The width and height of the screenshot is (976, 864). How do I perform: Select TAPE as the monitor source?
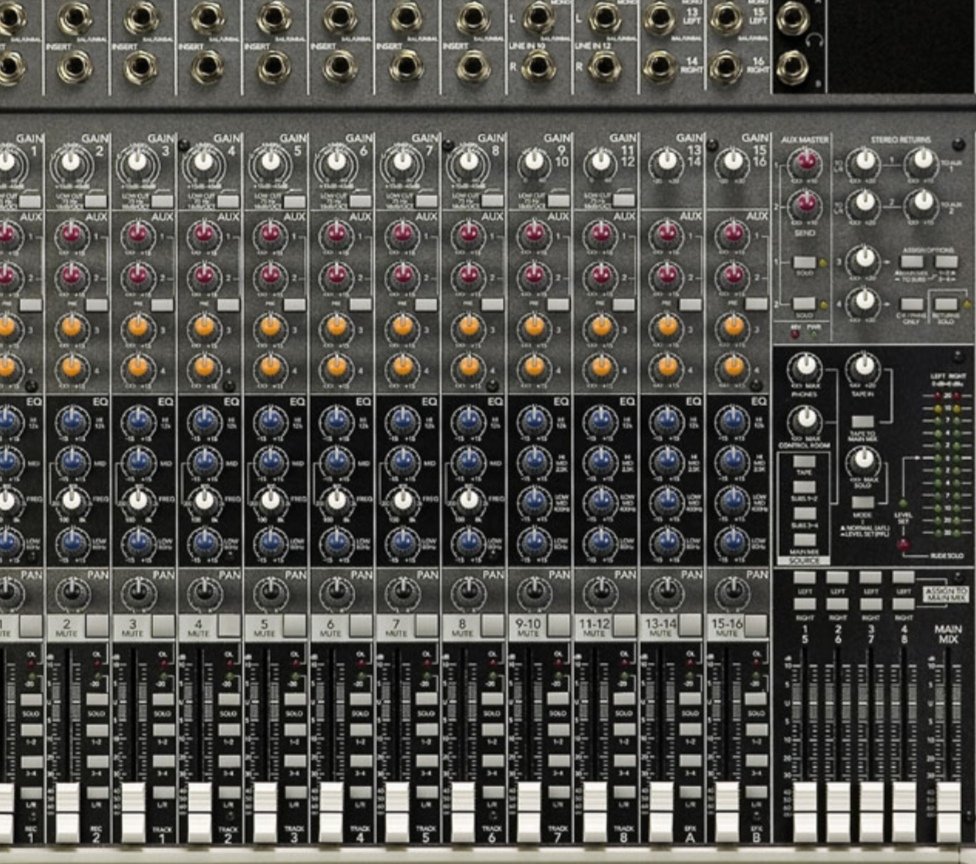tap(804, 462)
